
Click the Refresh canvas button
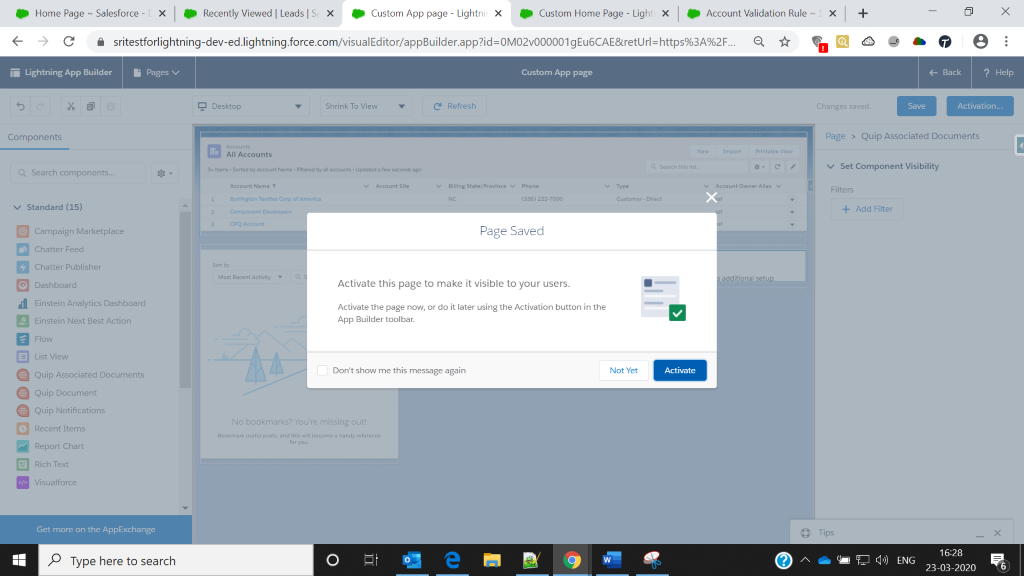coord(454,106)
